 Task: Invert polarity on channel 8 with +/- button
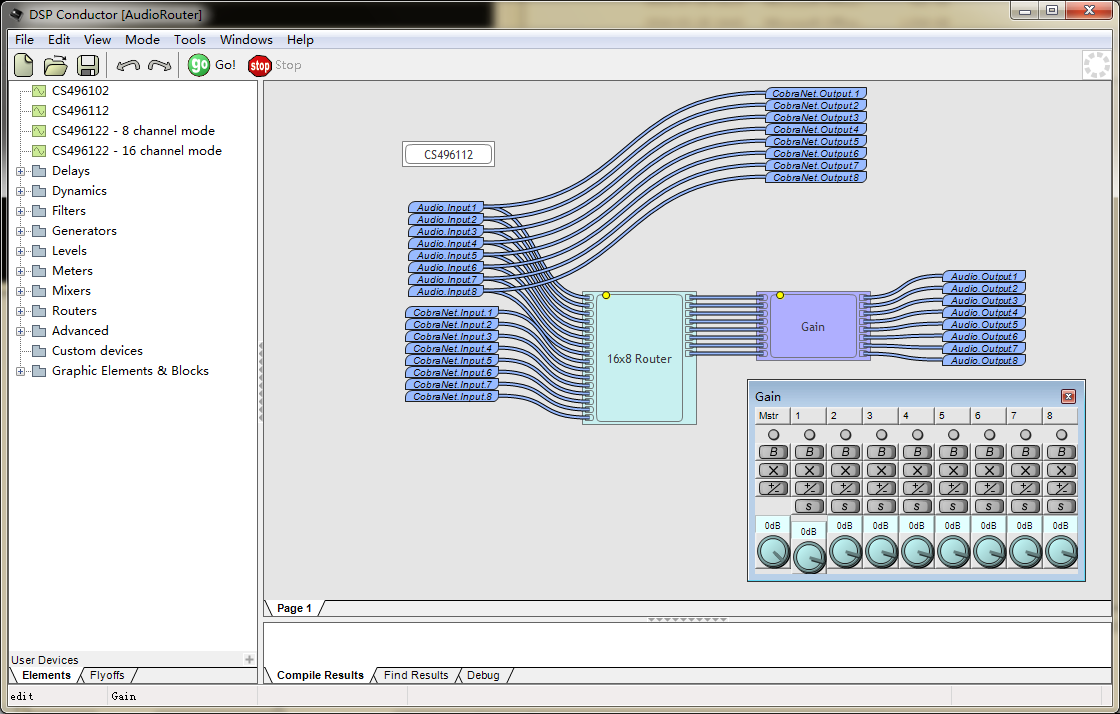pyautogui.click(x=1061, y=488)
